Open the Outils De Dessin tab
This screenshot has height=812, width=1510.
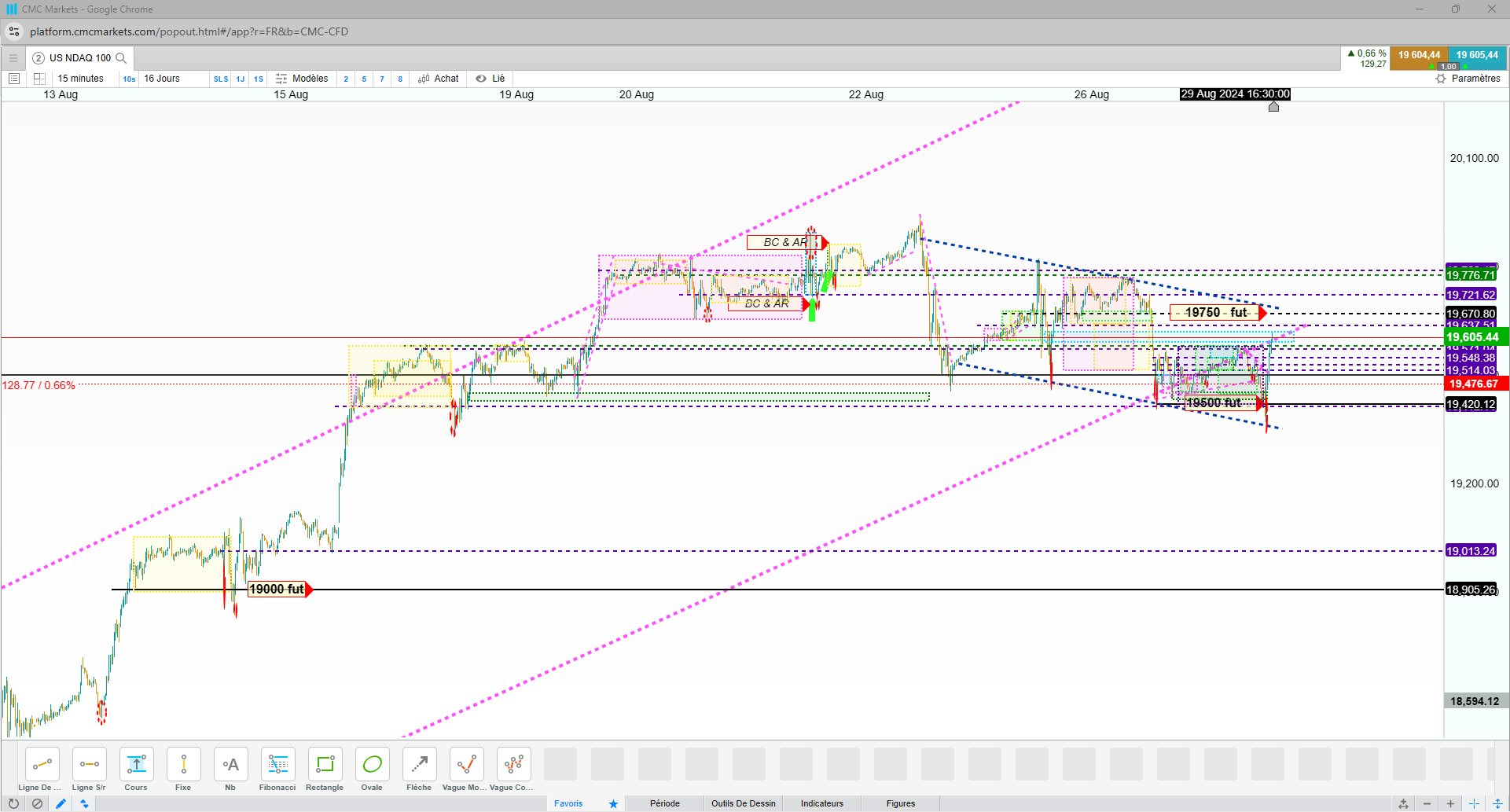pos(744,803)
